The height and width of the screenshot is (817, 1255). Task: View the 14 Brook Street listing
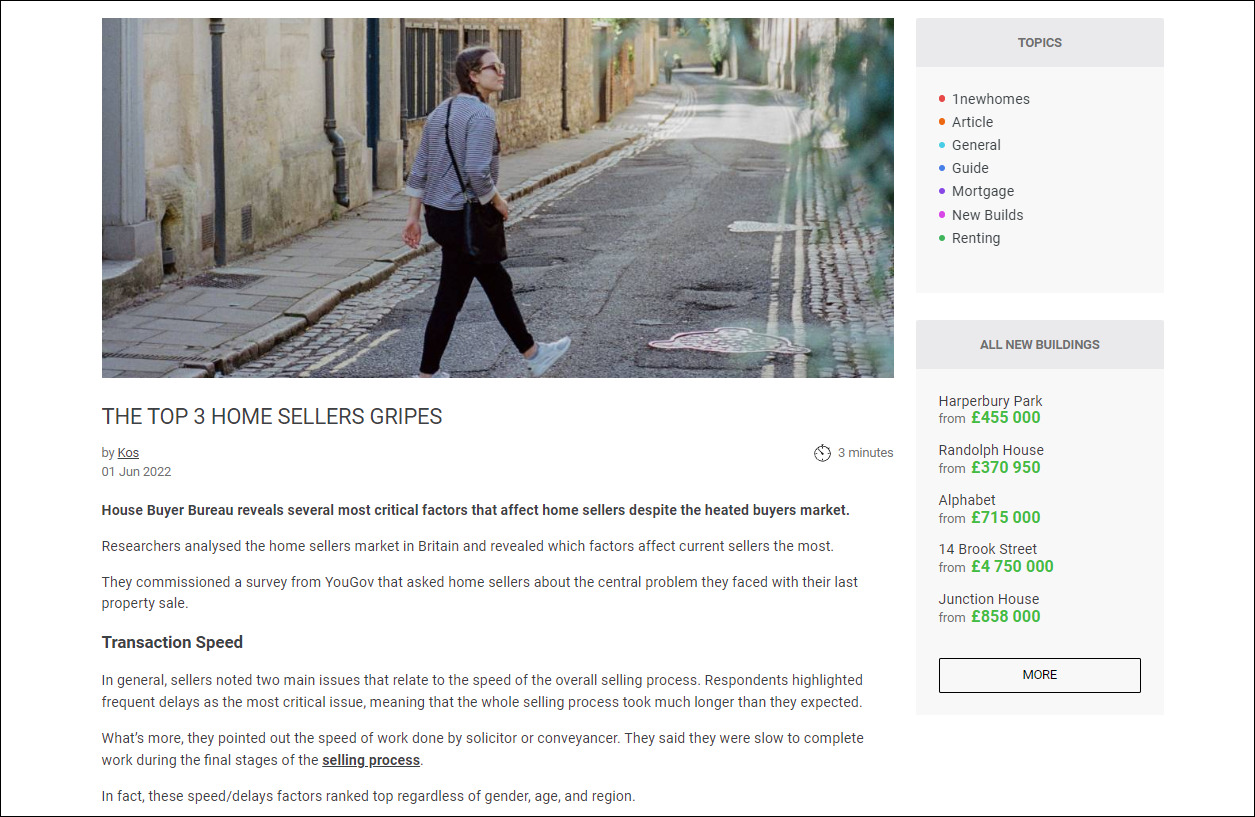point(988,549)
